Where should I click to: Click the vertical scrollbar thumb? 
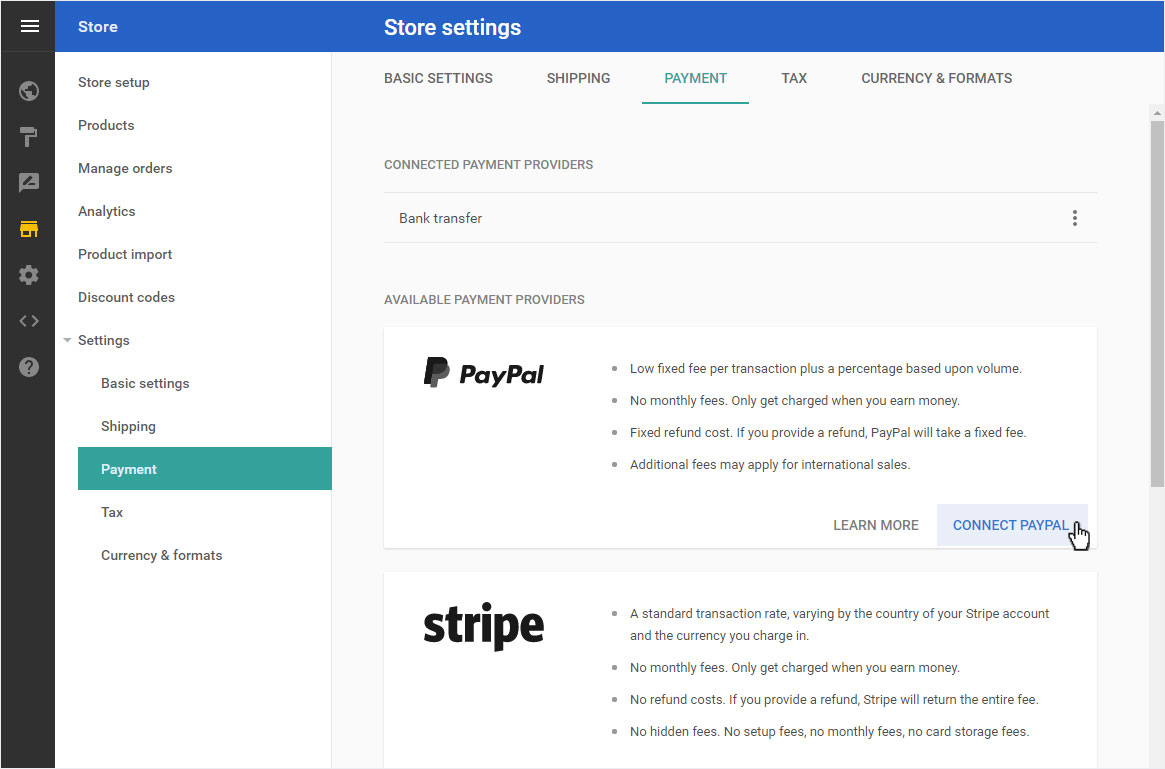click(x=1157, y=304)
